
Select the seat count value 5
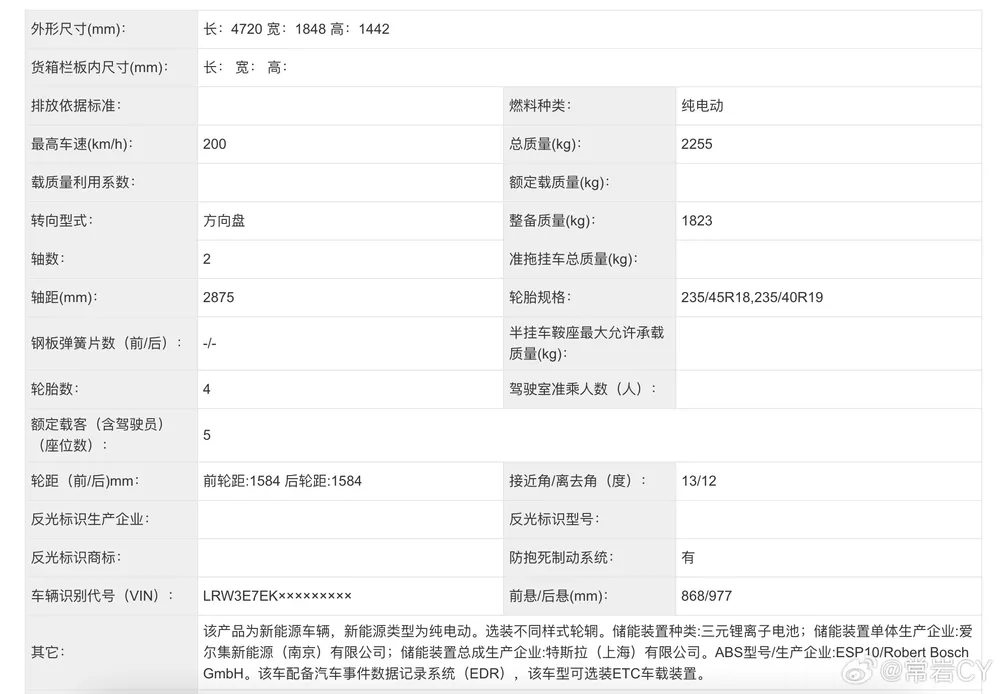click(207, 435)
